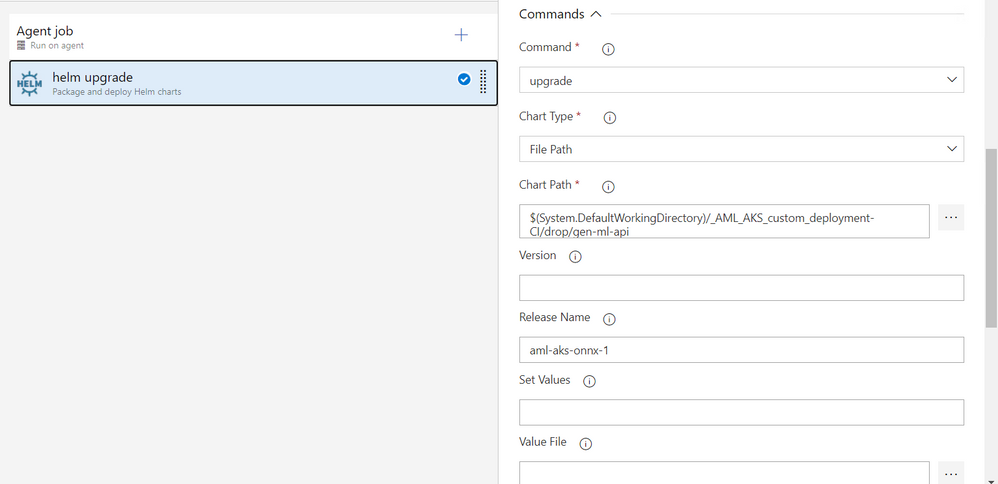Click the info icon next to Chart Type
This screenshot has height=484, width=998.
point(610,118)
